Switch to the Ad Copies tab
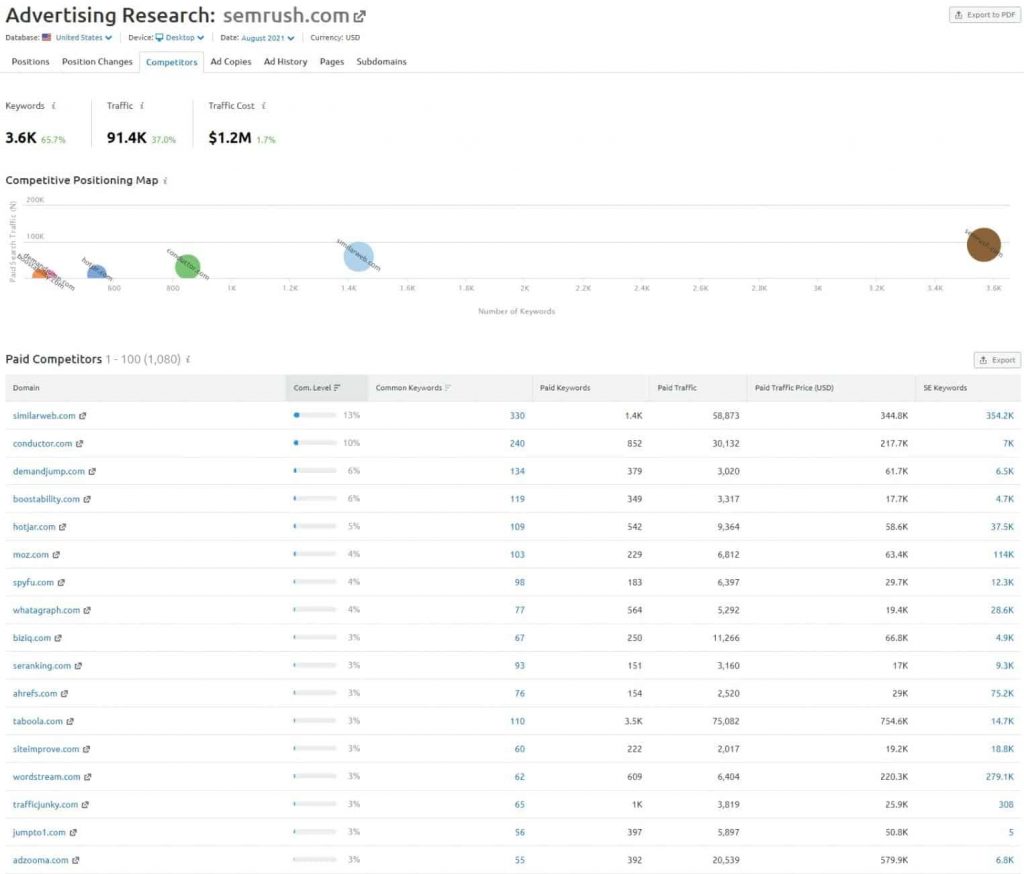Screen dimensions: 1024x874 click(231, 61)
